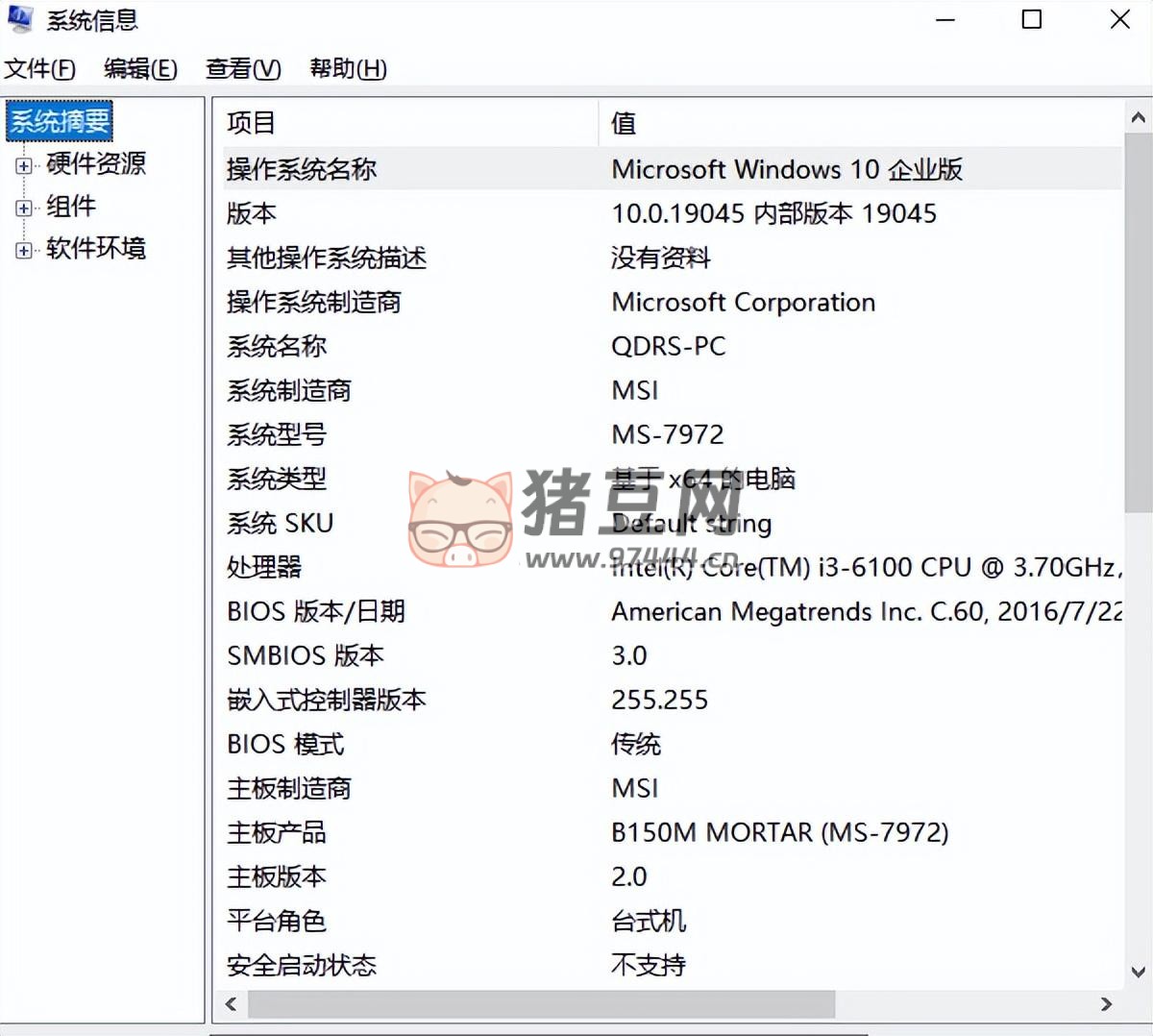Open the 查看(V) menu
Image resolution: width=1153 pixels, height=1036 pixels.
(x=243, y=69)
